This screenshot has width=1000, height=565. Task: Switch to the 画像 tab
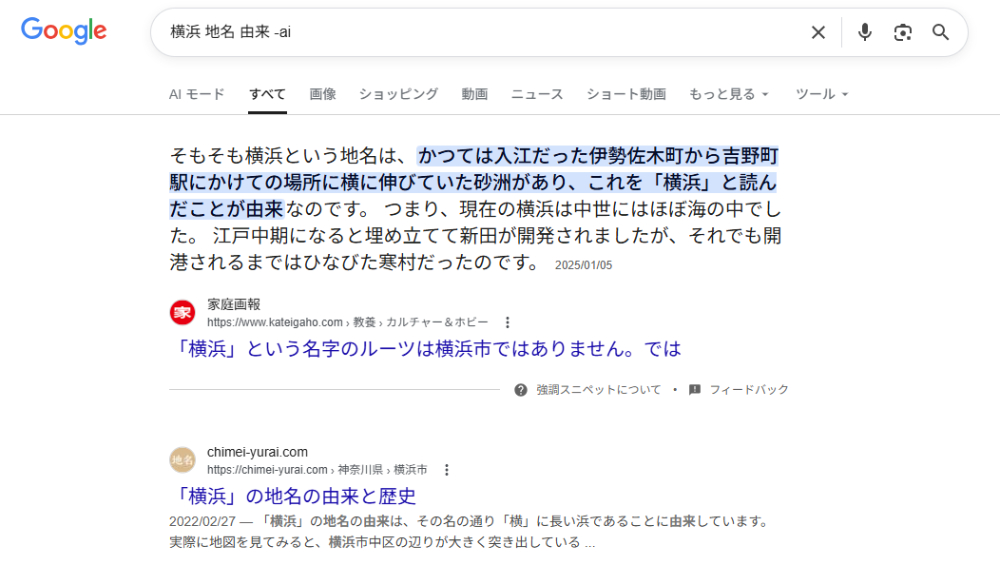(x=323, y=94)
